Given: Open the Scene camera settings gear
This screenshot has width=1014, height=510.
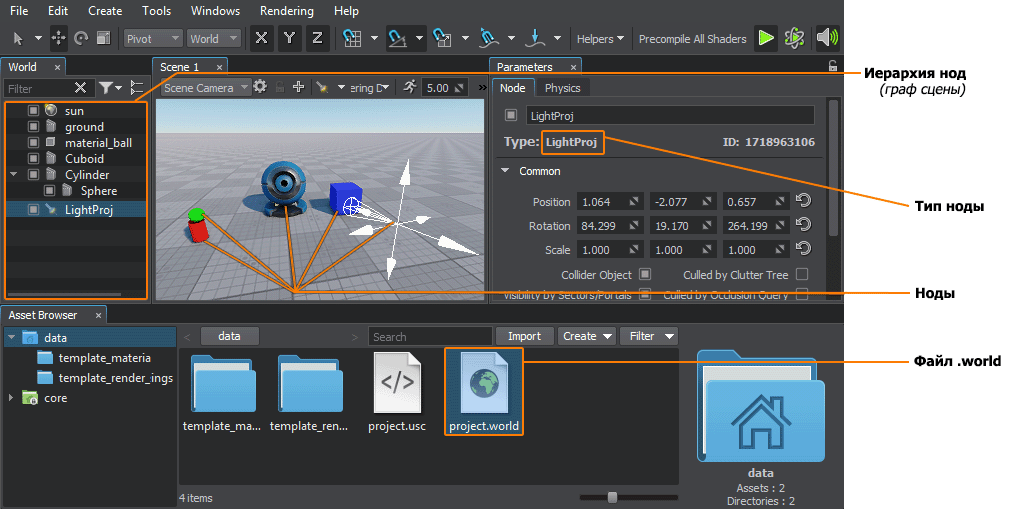Looking at the screenshot, I should click(260, 87).
